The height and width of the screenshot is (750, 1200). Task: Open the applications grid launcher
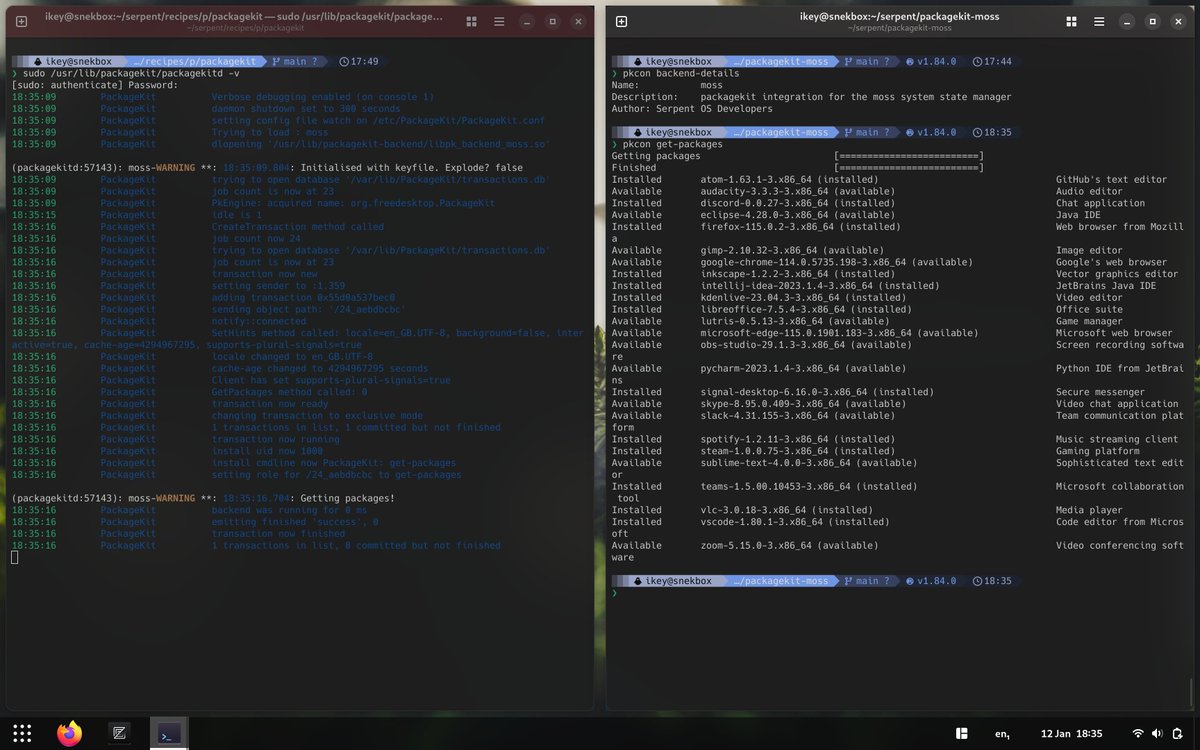click(x=22, y=733)
